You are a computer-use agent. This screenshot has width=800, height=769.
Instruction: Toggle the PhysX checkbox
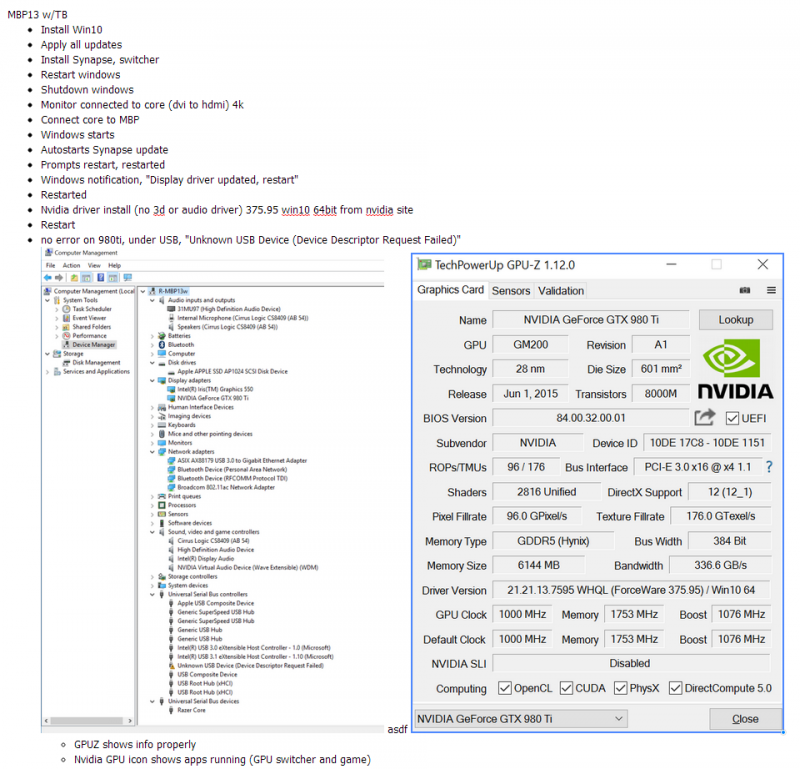tap(620, 688)
